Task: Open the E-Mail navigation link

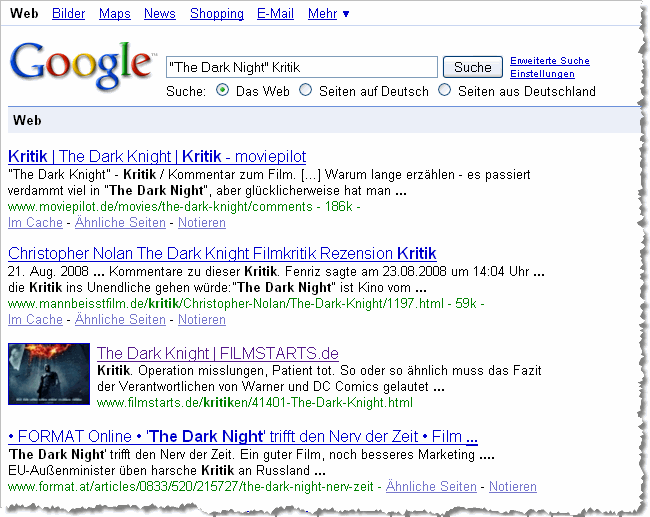Action: [x=275, y=14]
